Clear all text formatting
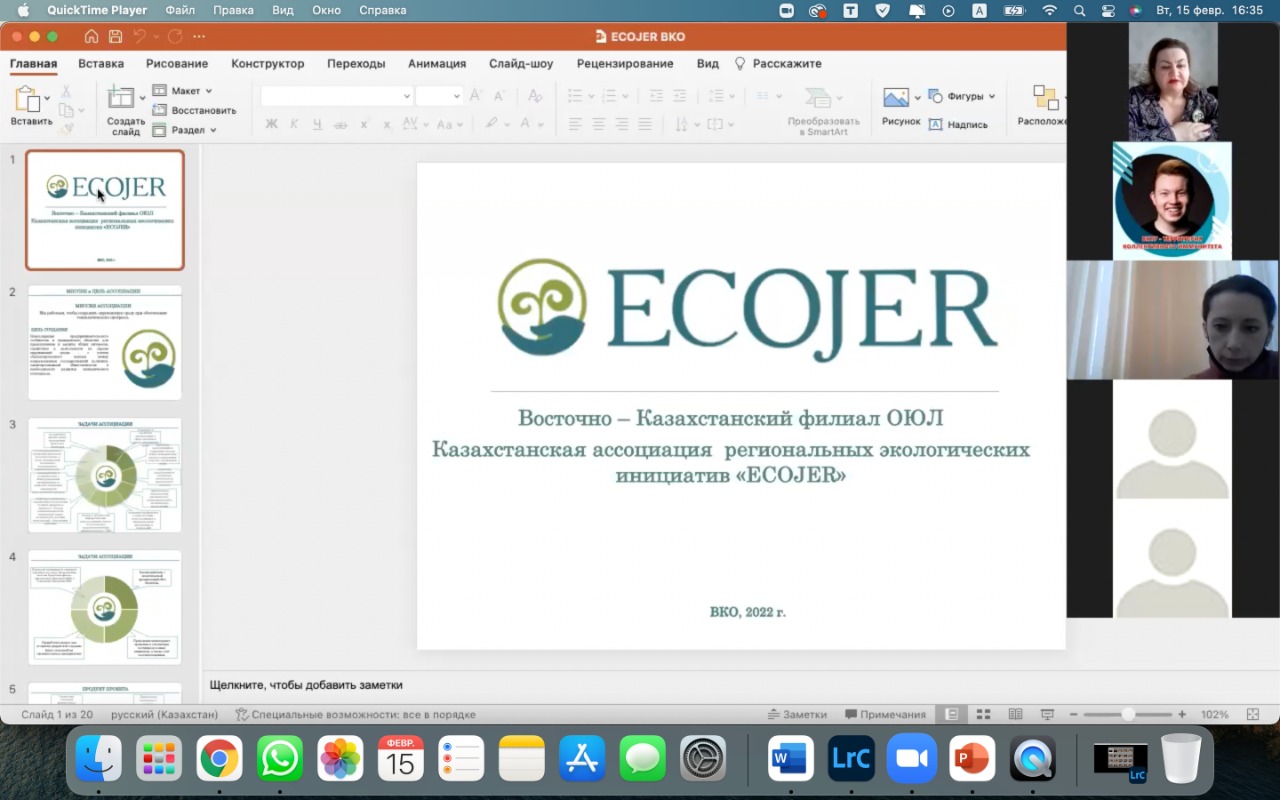Screen dimensions: 1280x800 point(535,96)
